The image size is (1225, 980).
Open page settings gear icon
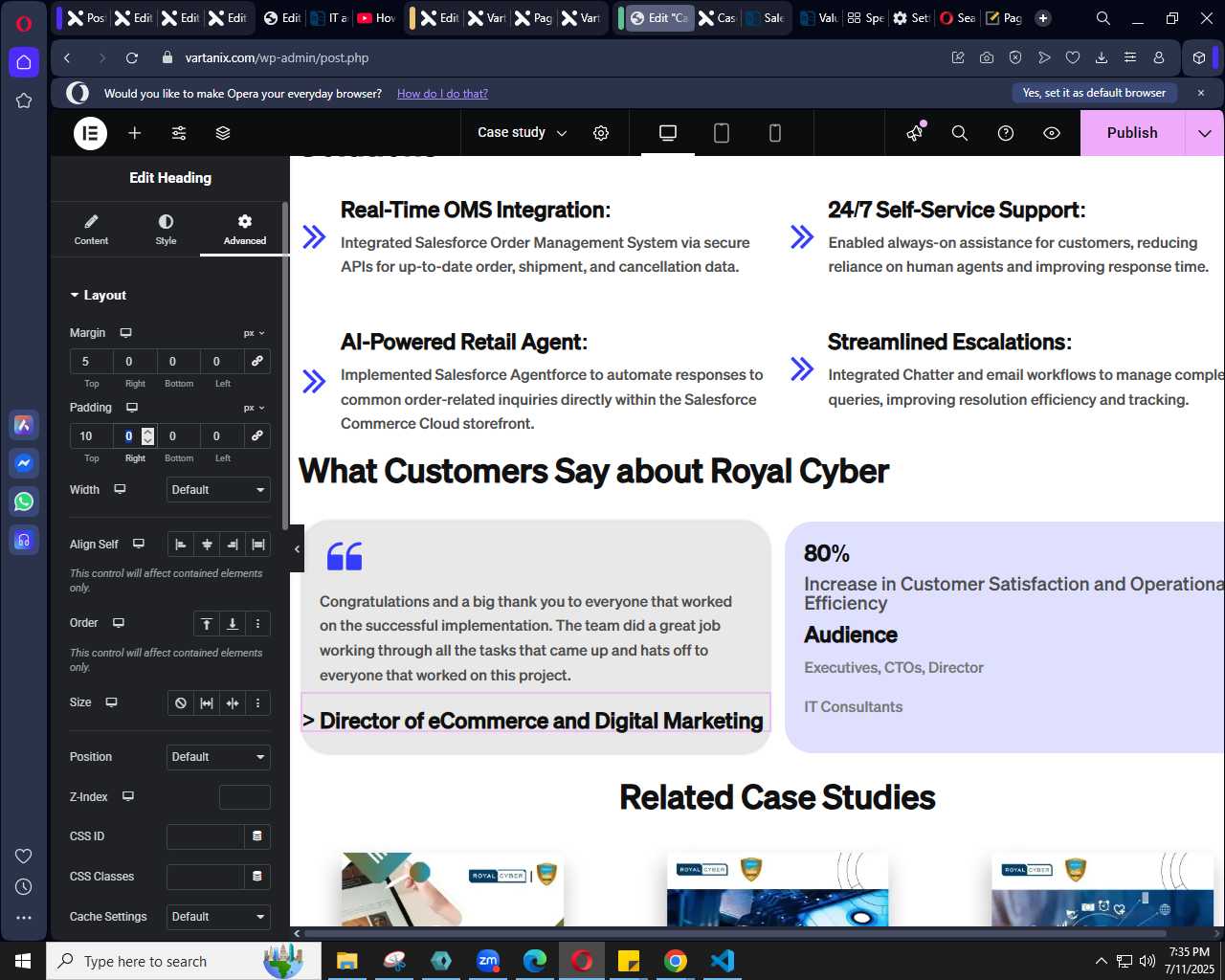point(601,133)
